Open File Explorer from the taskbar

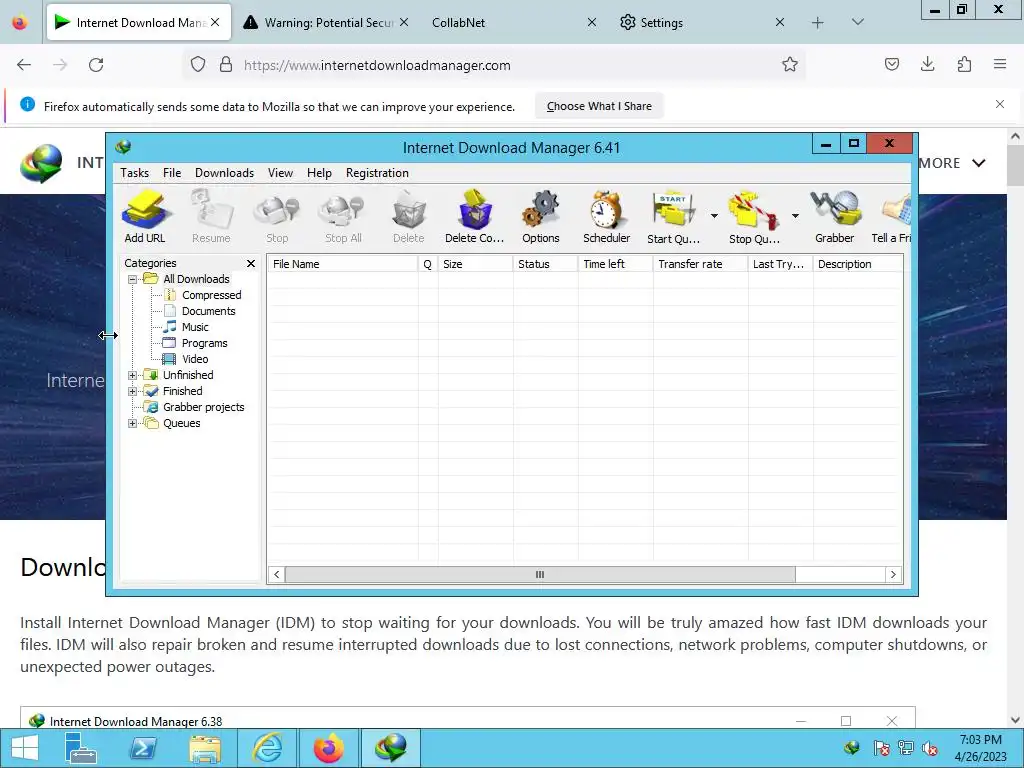[205, 748]
